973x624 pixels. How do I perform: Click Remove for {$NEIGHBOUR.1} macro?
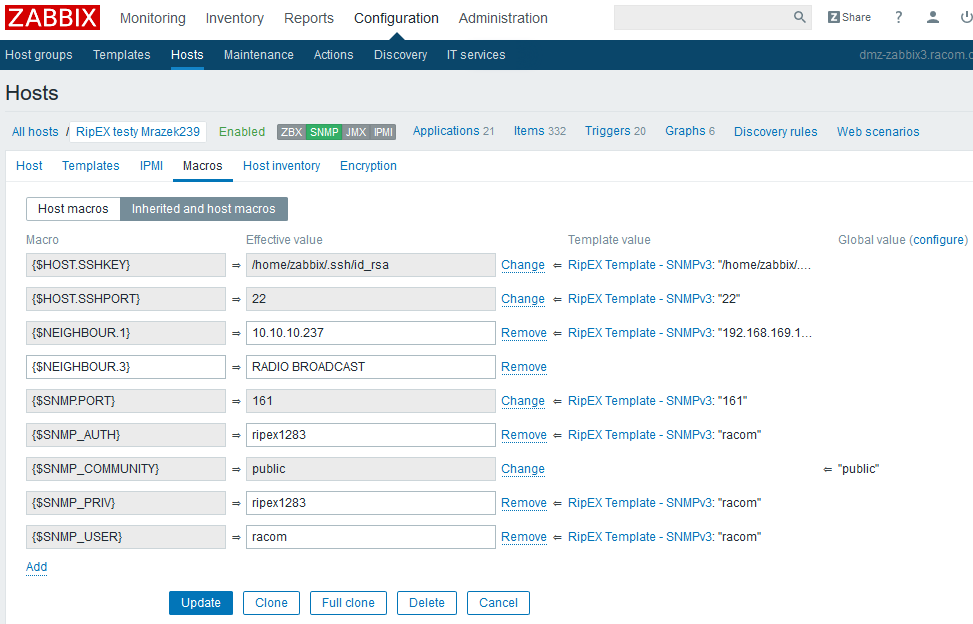point(524,333)
